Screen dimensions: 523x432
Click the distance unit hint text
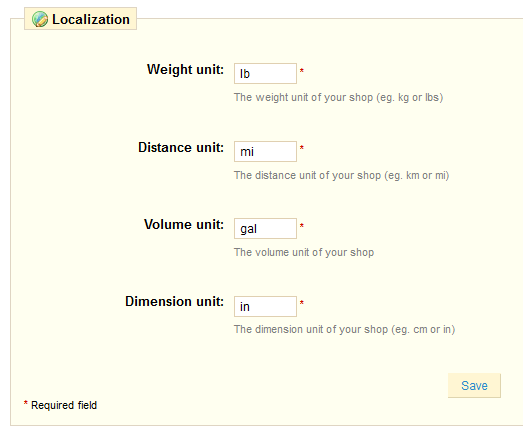click(x=342, y=175)
